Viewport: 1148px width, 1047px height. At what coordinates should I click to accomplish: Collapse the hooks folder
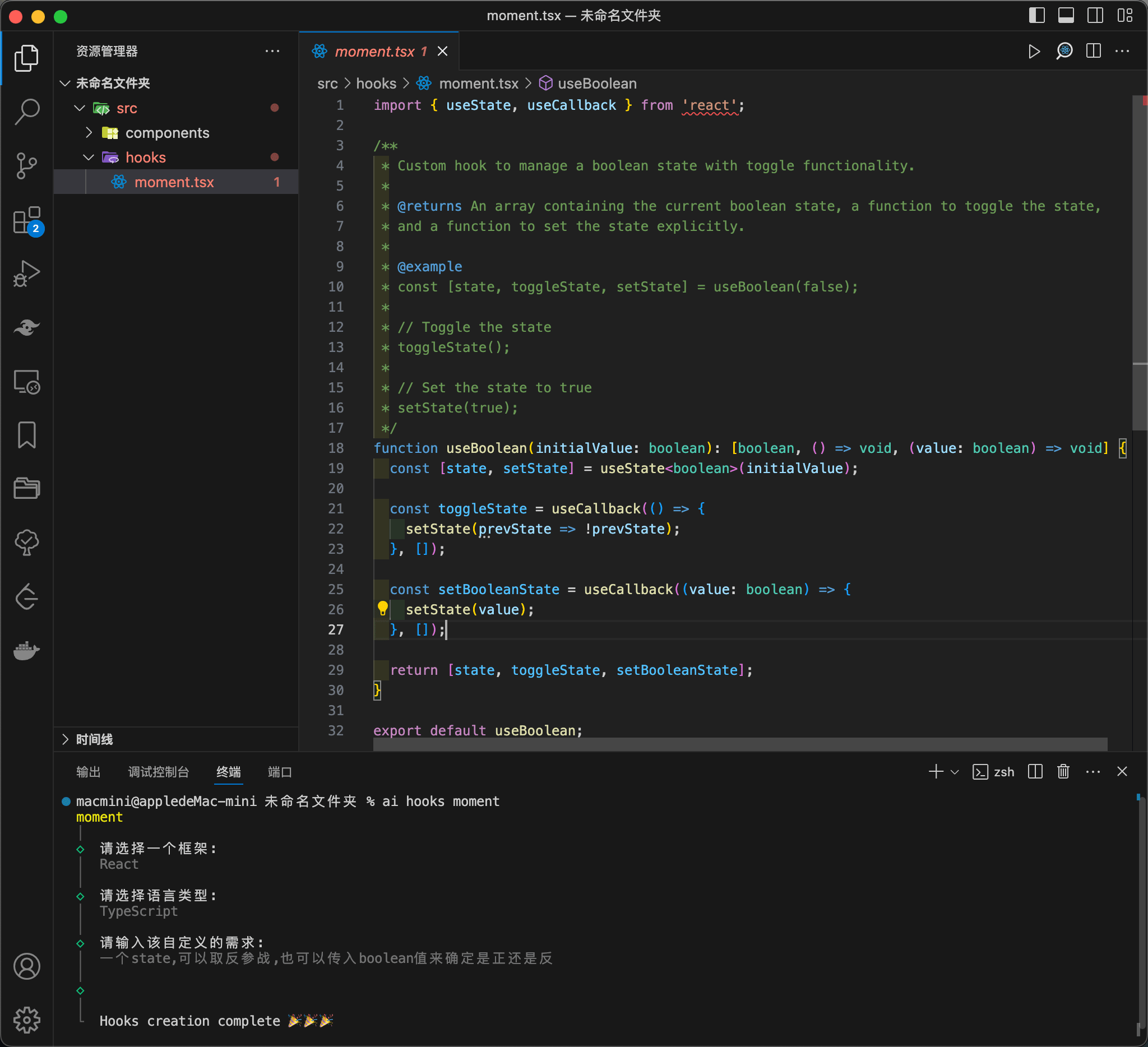pyautogui.click(x=89, y=157)
